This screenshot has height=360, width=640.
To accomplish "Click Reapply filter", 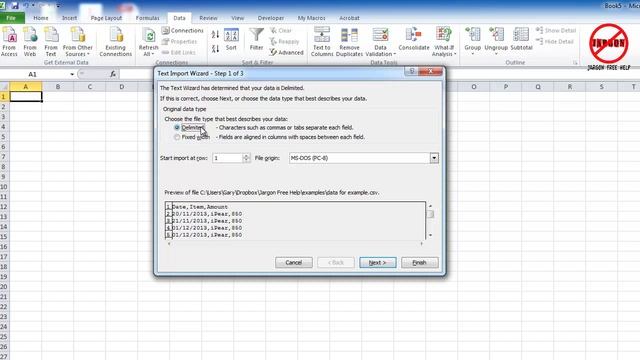I will tap(284, 42).
